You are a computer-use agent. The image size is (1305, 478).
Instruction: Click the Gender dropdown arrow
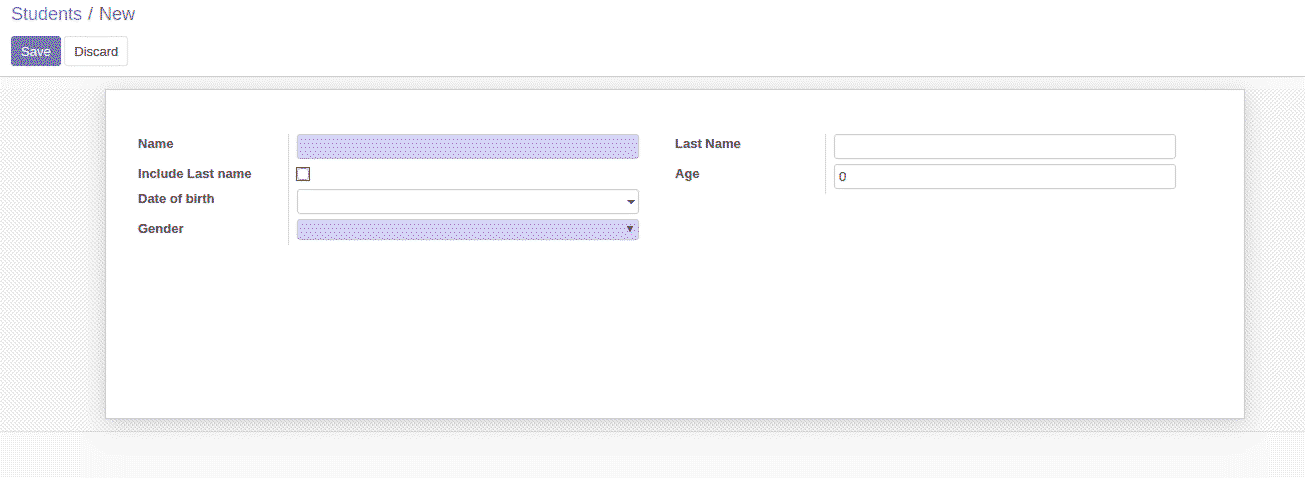point(629,229)
